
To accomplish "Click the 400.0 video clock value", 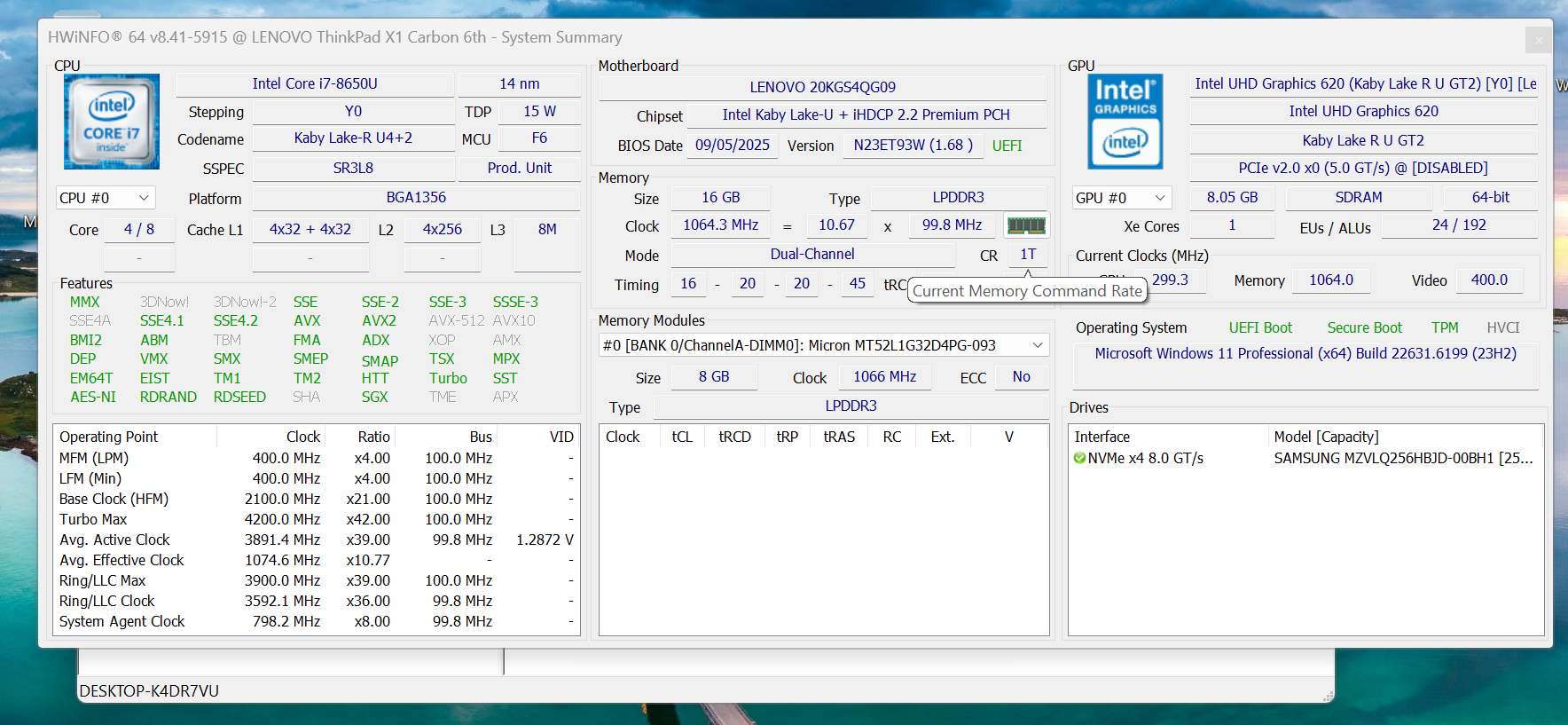I will tap(1489, 280).
